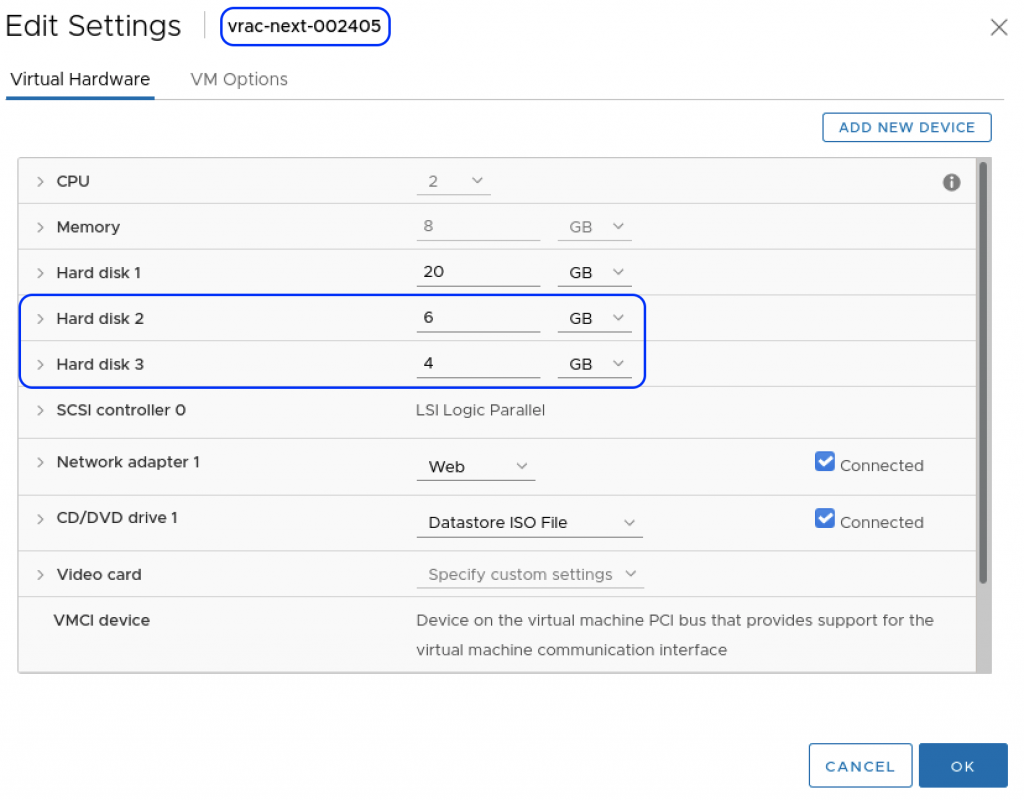Expand Hard disk 1 details
This screenshot has height=800, width=1024.
point(41,273)
